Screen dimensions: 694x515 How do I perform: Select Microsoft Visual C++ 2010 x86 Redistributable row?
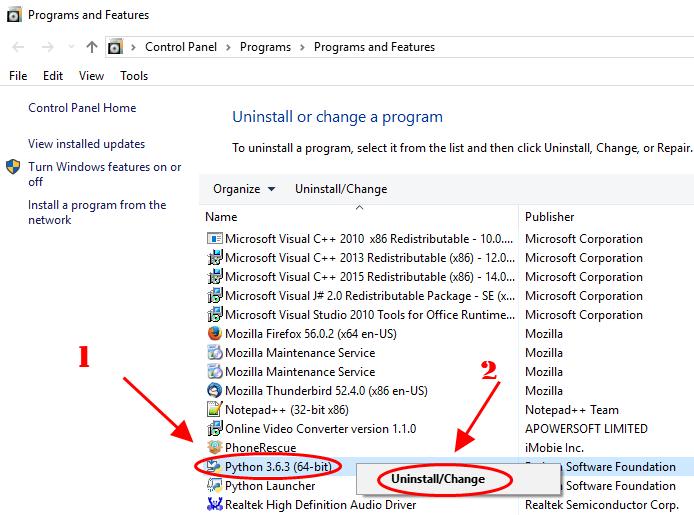370,239
